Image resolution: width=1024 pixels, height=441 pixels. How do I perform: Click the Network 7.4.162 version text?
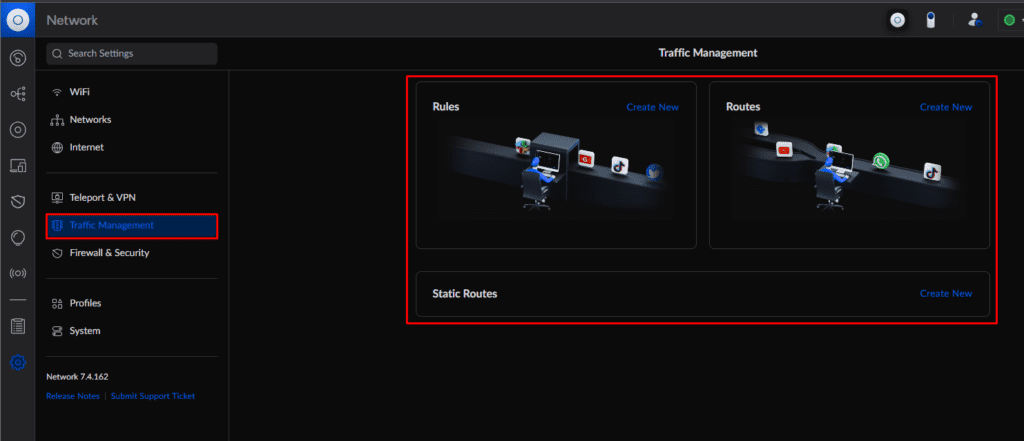77,377
